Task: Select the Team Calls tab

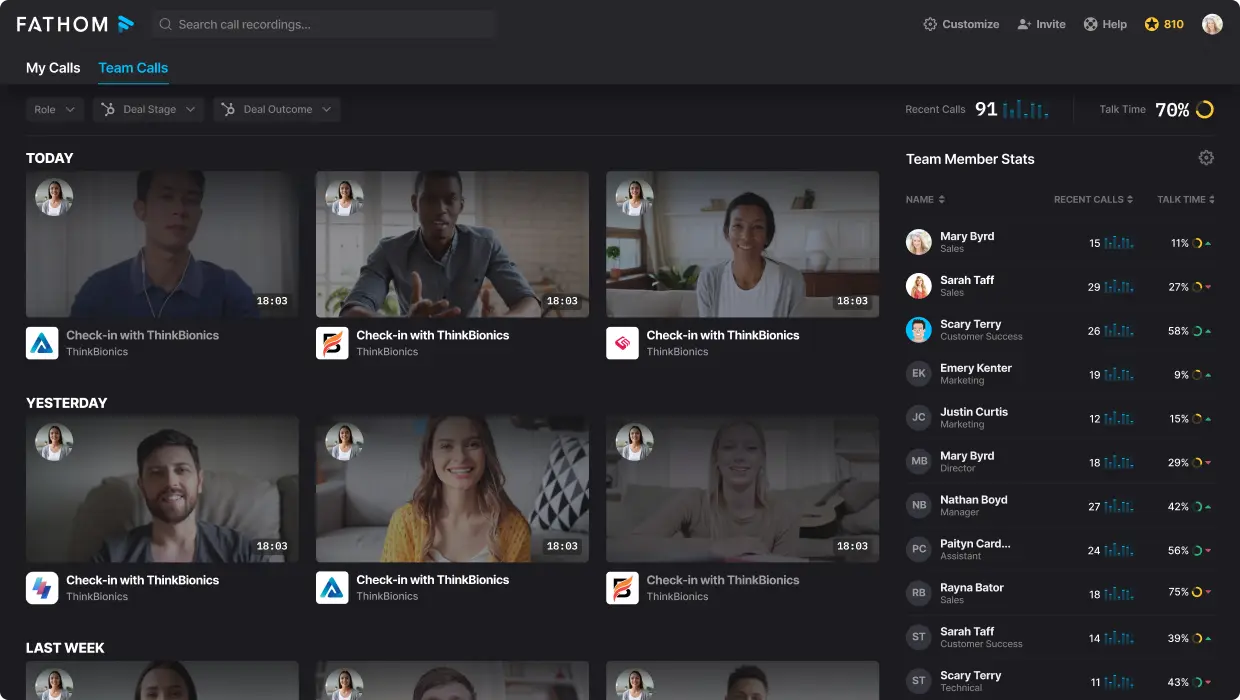Action: [x=133, y=68]
